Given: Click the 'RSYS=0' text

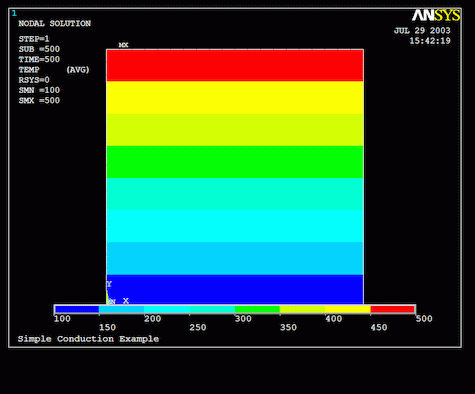Looking at the screenshot, I should click(34, 80).
